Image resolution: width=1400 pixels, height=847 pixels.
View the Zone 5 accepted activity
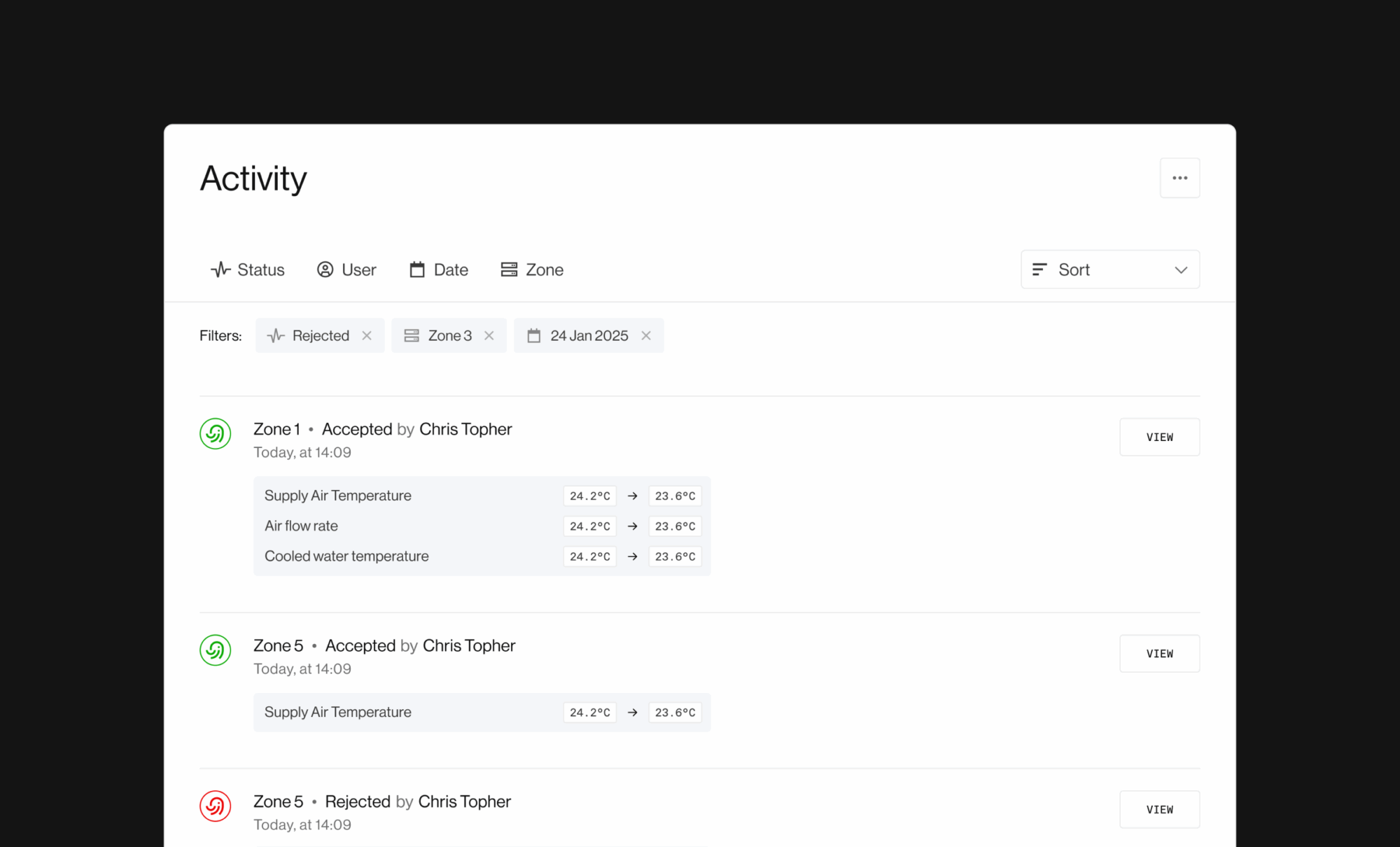pos(1159,653)
